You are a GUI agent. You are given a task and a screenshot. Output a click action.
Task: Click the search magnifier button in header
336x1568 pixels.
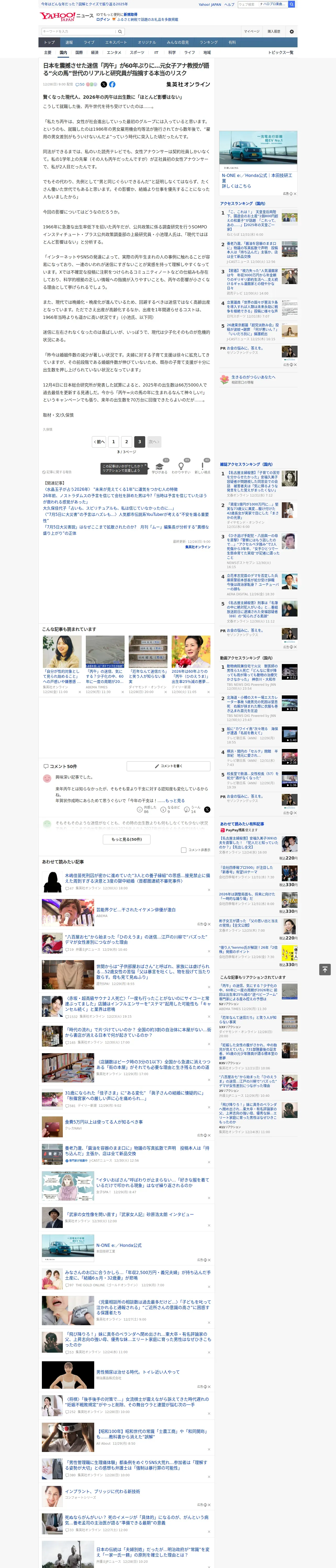(x=120, y=31)
